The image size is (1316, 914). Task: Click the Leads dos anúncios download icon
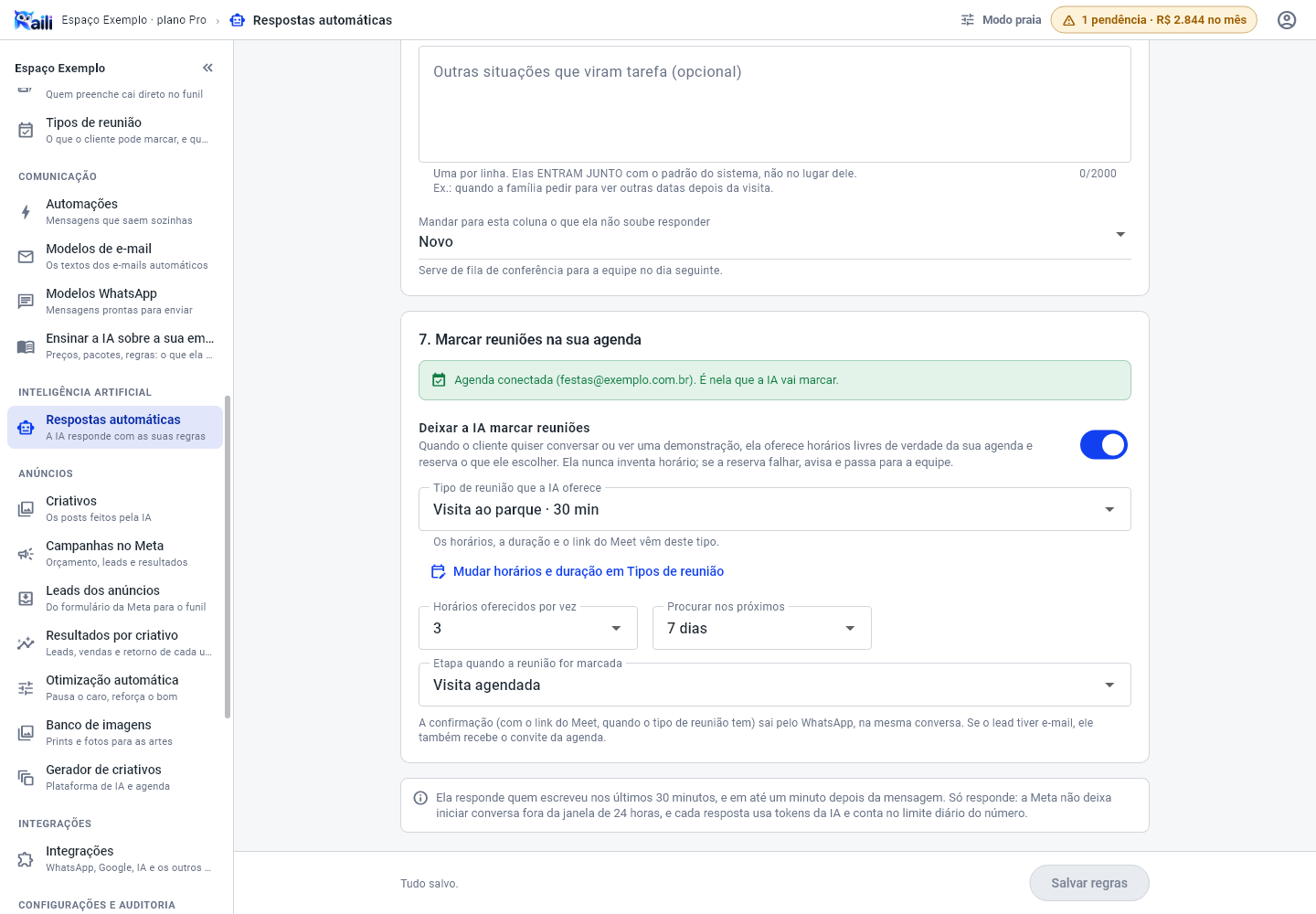click(x=26, y=599)
